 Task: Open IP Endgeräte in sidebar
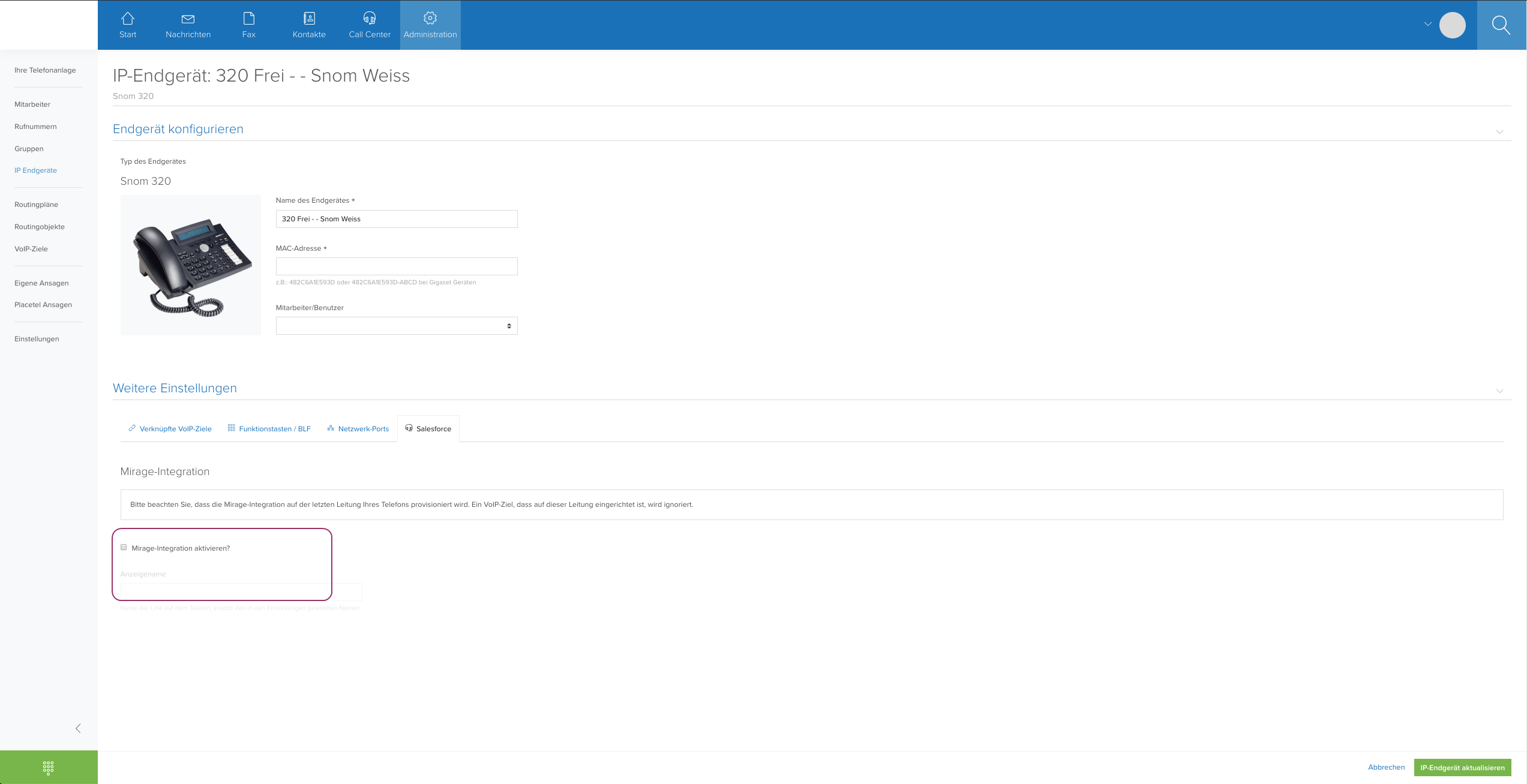35,170
